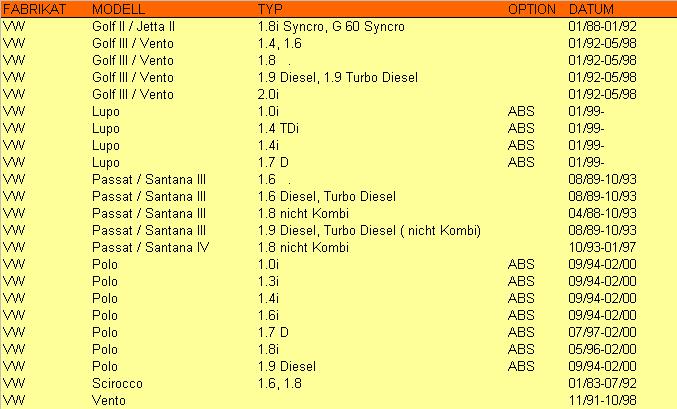This screenshot has width=677, height=409.
Task: Click the FABRIKAT column header
Action: coord(35,9)
